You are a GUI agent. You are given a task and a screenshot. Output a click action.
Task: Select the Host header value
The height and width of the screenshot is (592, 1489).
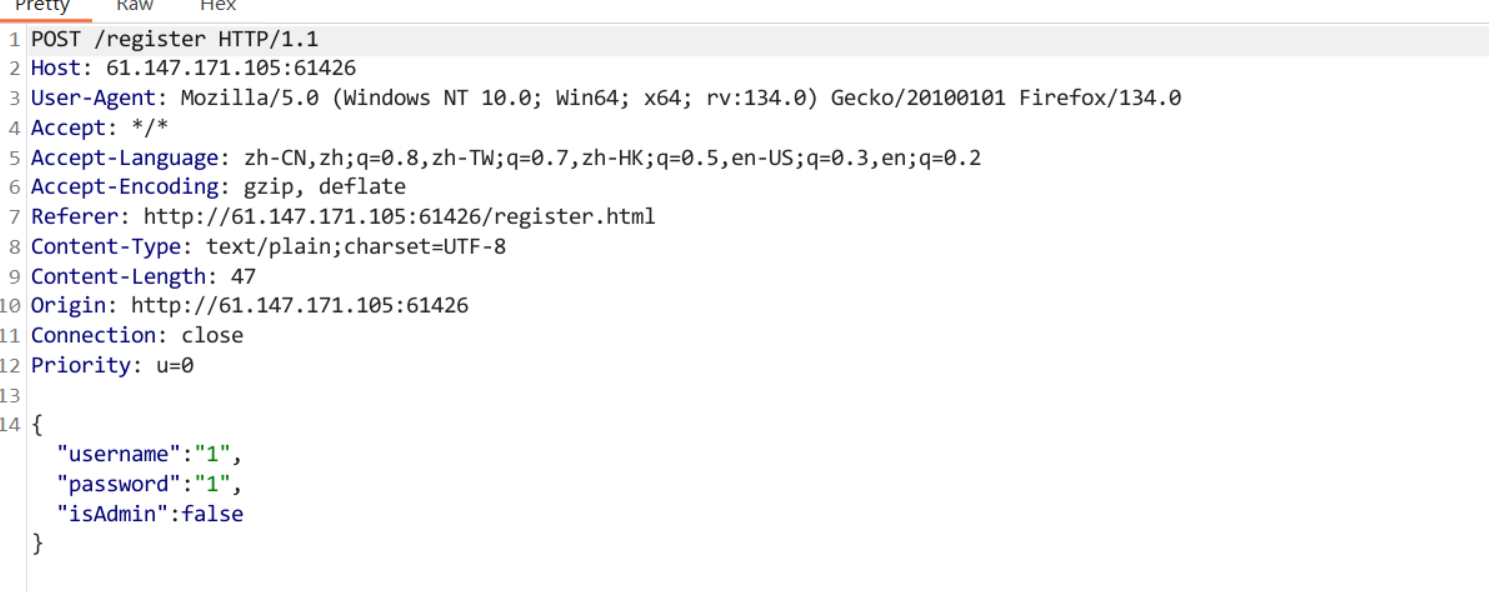click(x=231, y=69)
